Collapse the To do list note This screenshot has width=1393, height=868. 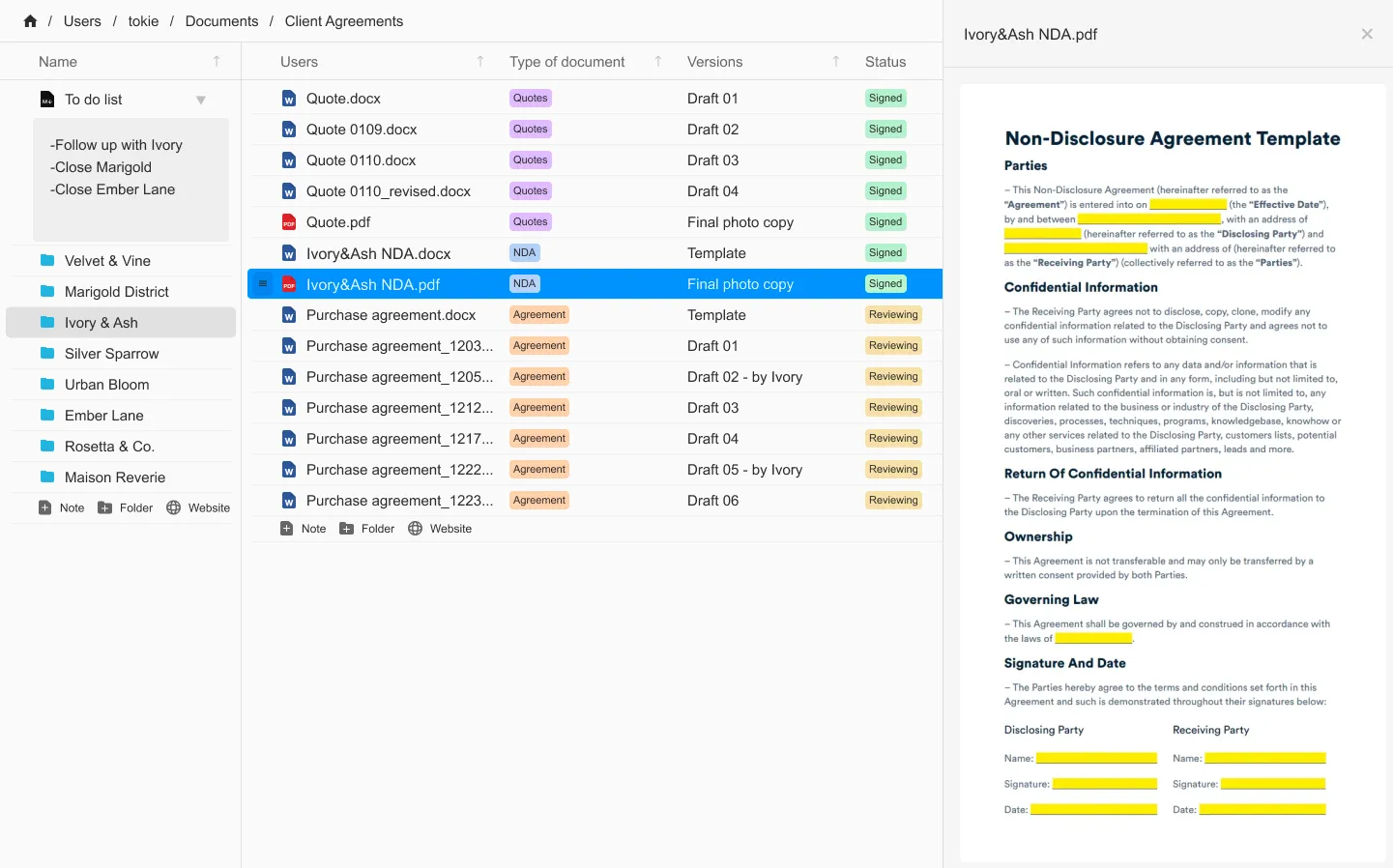201,100
